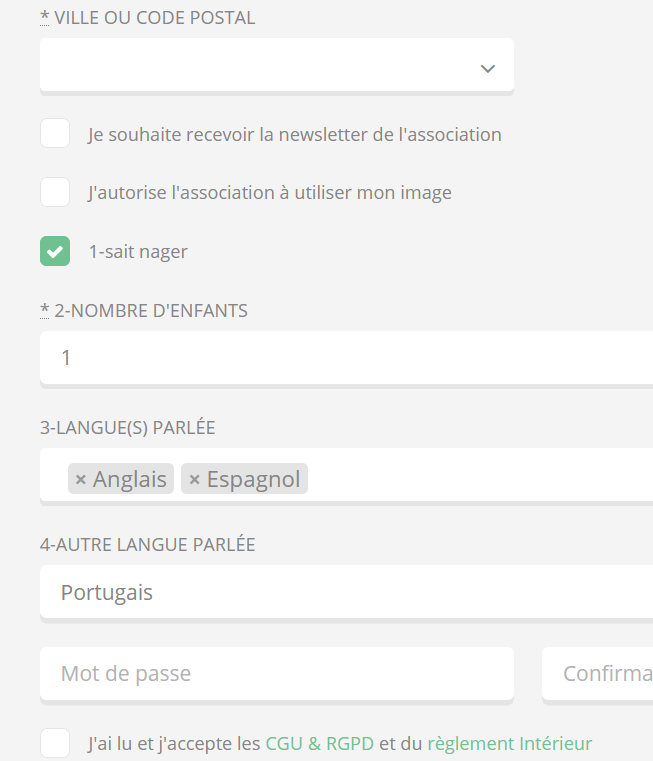Remove the Anglais language tag

pyautogui.click(x=81, y=480)
